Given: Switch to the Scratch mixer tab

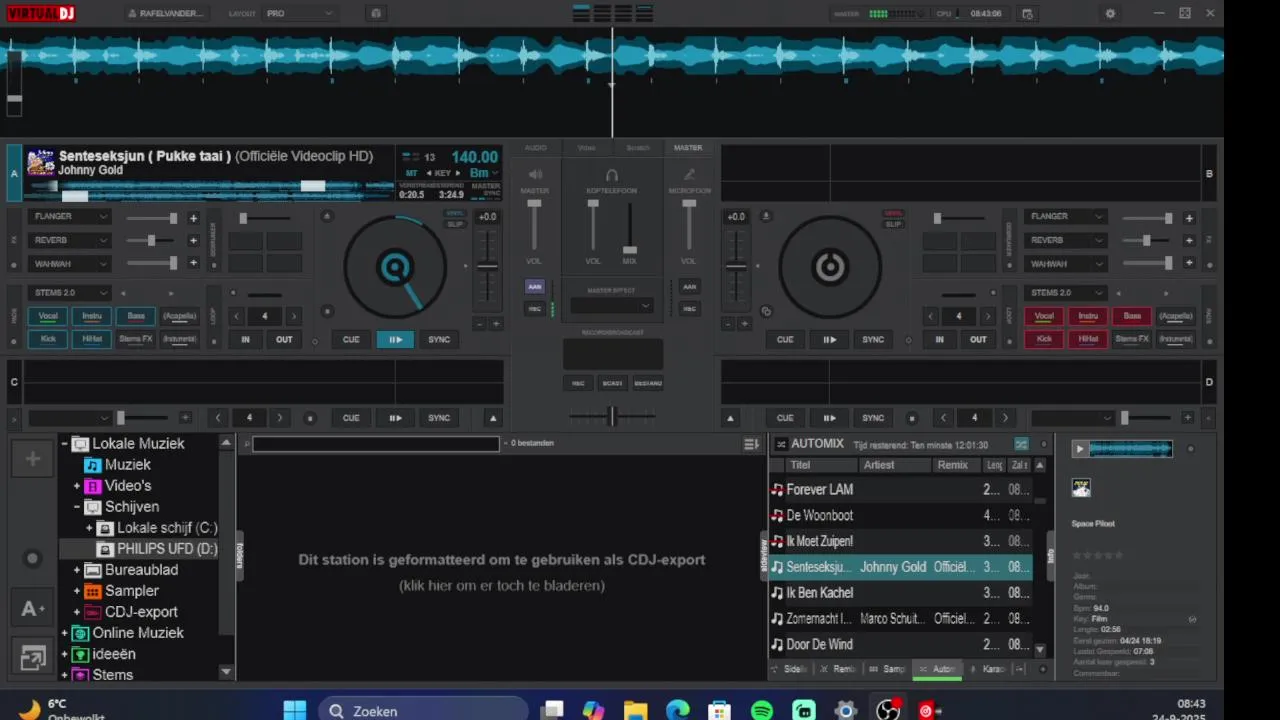Looking at the screenshot, I should 638,148.
